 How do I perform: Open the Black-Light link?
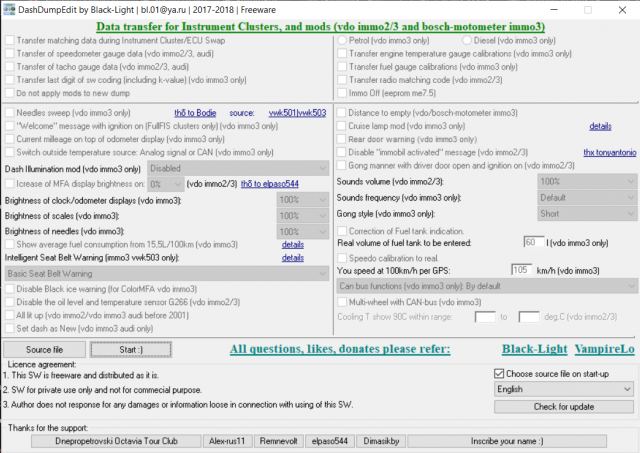(534, 350)
